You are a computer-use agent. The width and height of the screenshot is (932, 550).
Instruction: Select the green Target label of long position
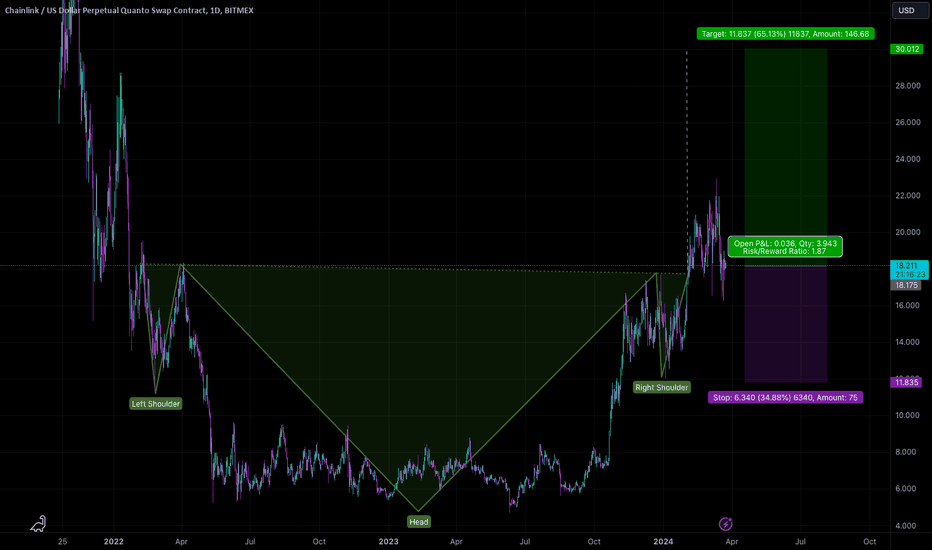[785, 34]
